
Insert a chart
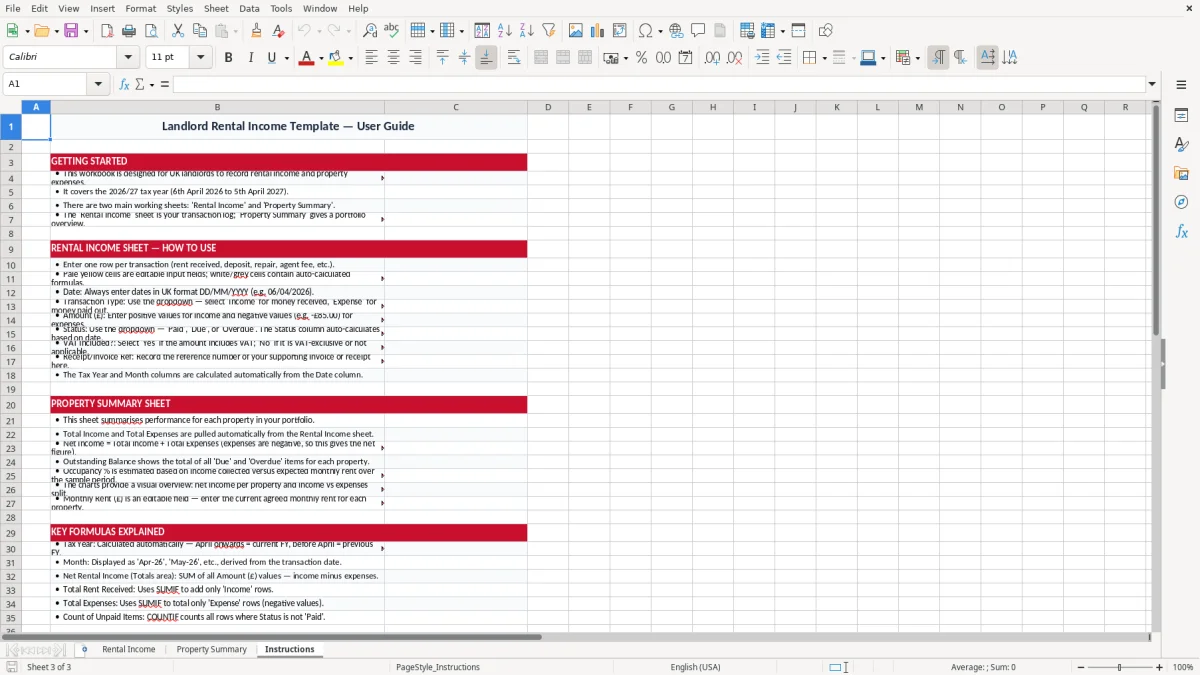coord(598,31)
